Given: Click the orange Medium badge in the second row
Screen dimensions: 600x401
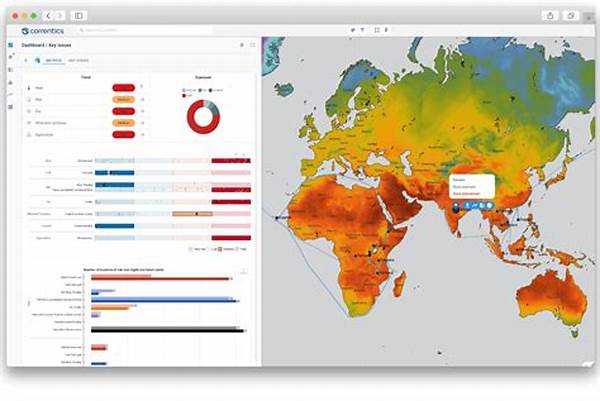Looking at the screenshot, I should coord(124,99).
